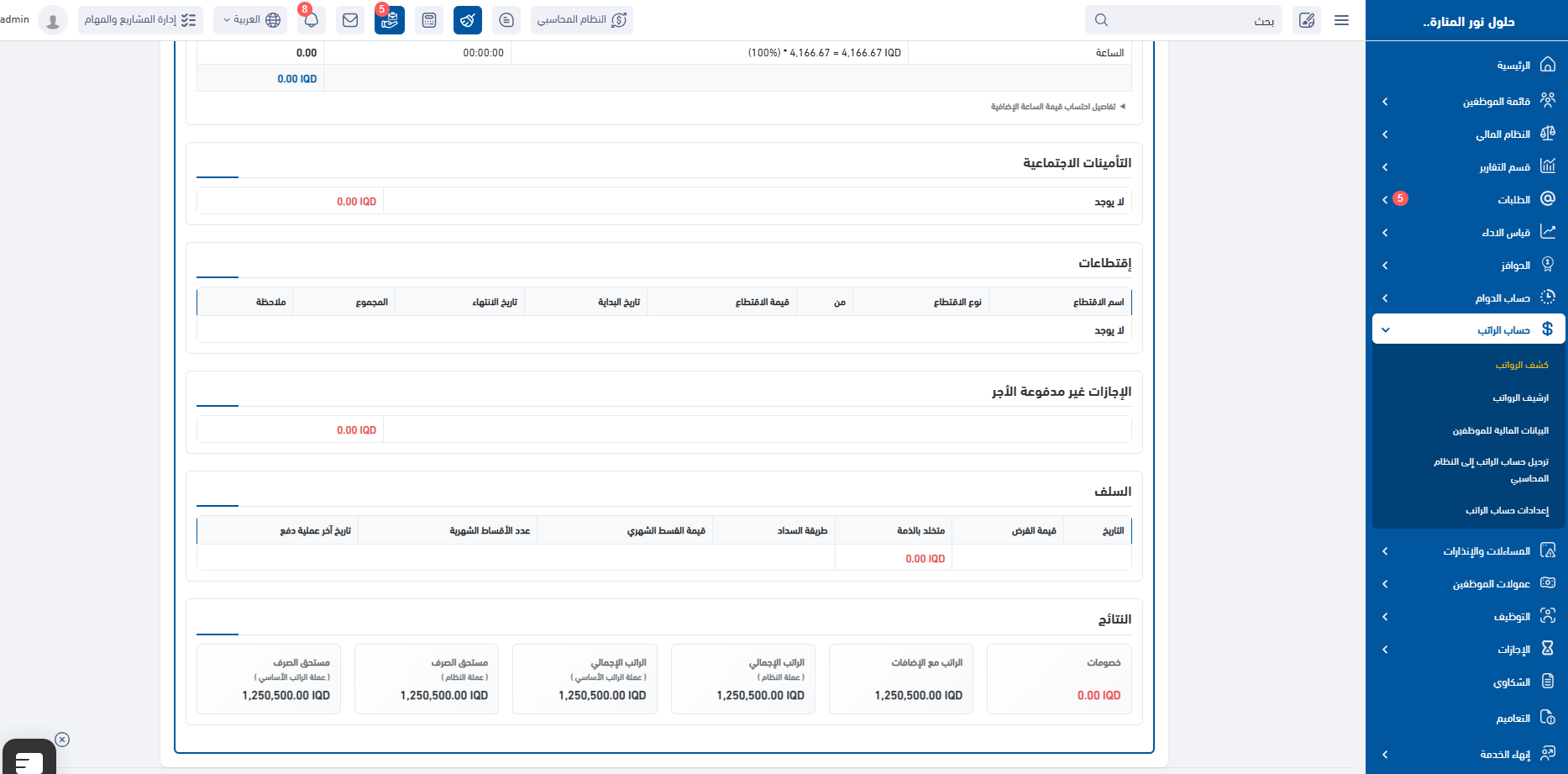1568x774 pixels.
Task: Open the calculator icon in top bar
Action: tap(429, 20)
